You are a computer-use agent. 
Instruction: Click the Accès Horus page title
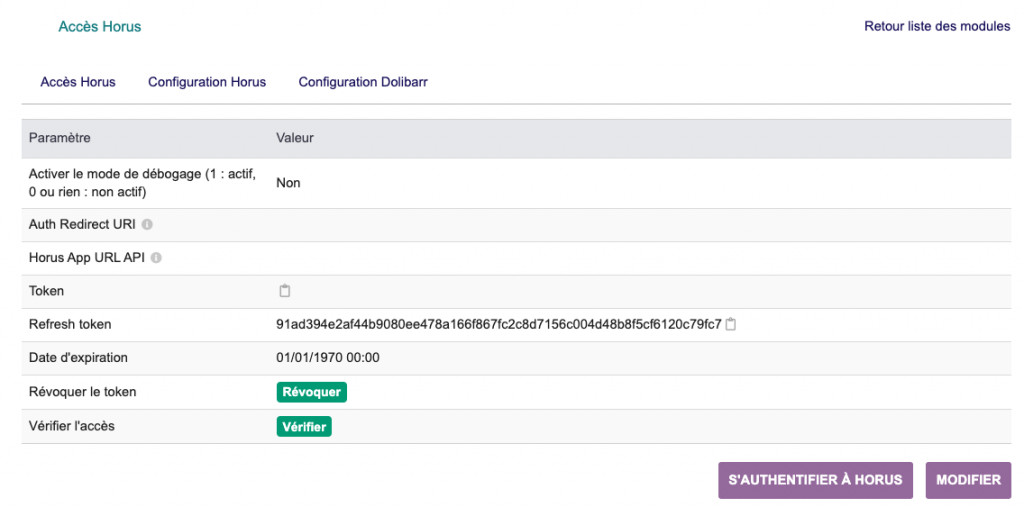click(100, 27)
